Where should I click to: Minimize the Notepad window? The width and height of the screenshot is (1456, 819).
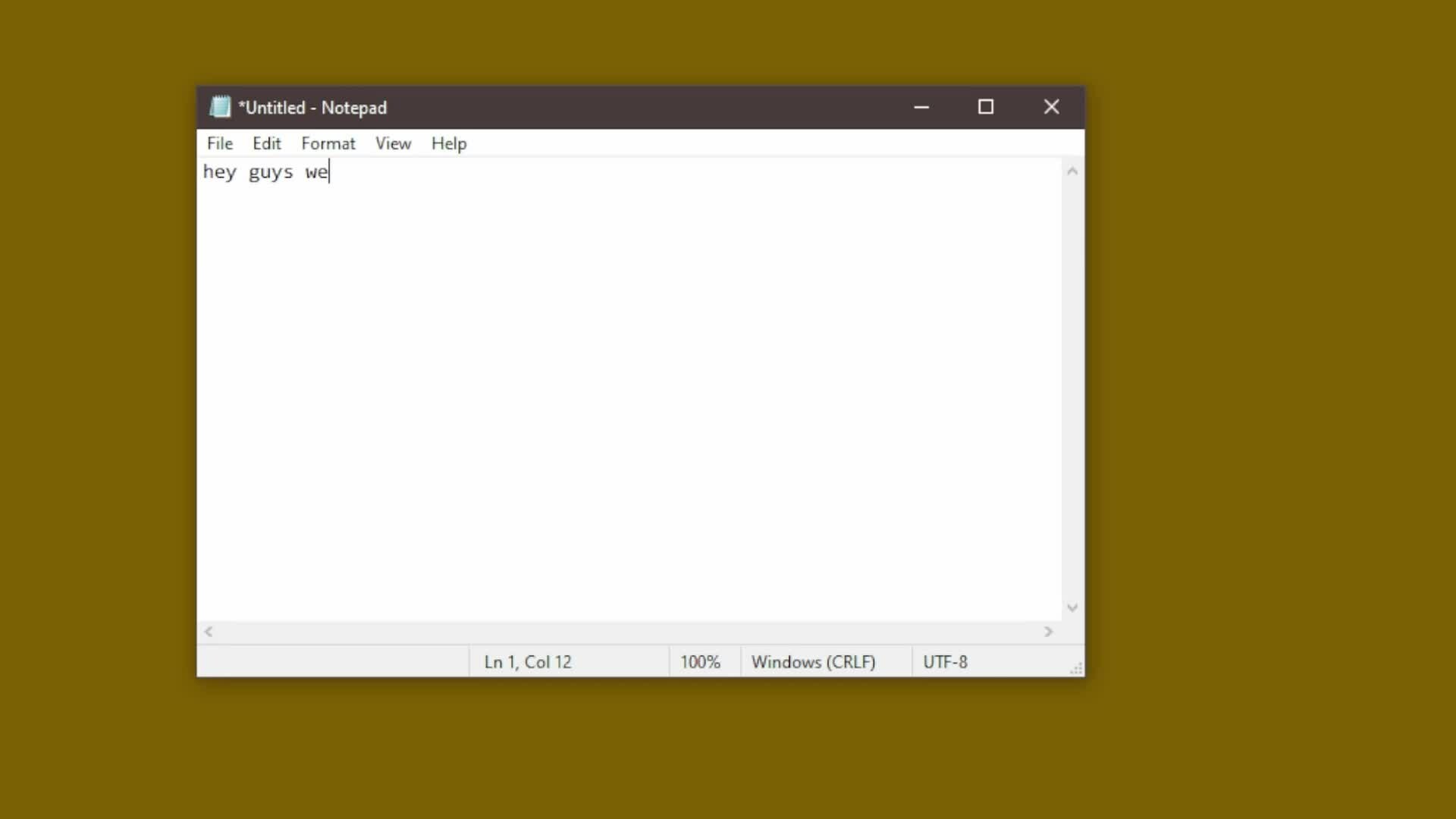(921, 107)
